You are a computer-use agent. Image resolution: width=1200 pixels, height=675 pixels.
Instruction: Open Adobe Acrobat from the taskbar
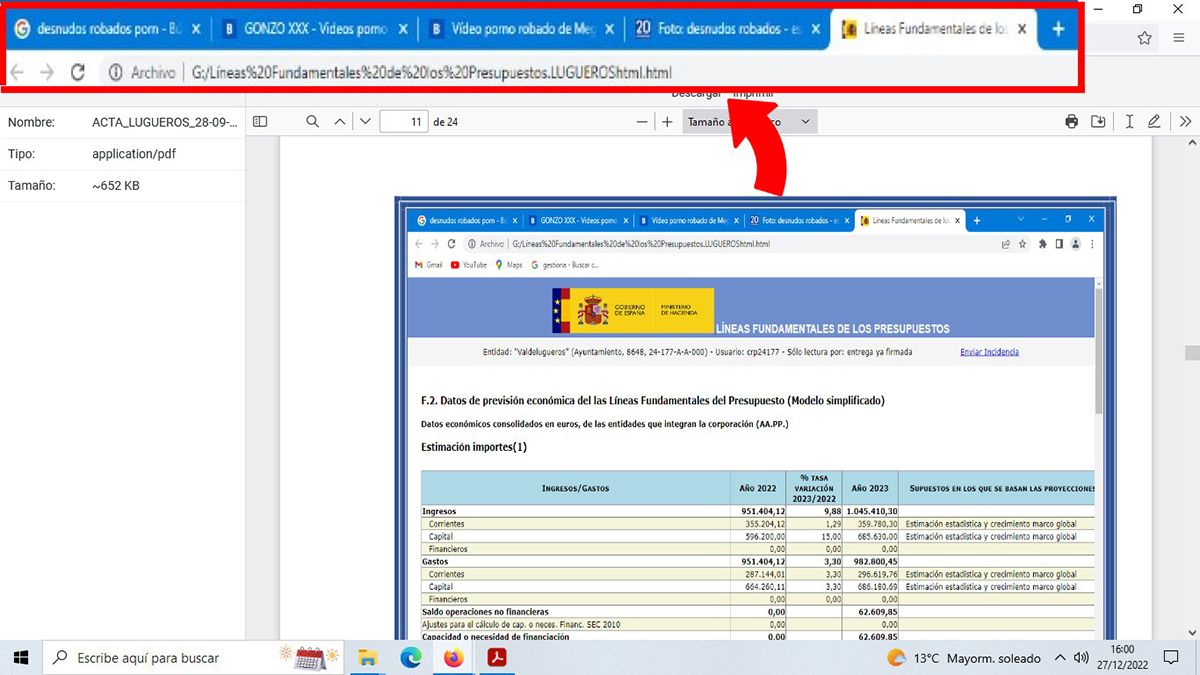(x=497, y=658)
